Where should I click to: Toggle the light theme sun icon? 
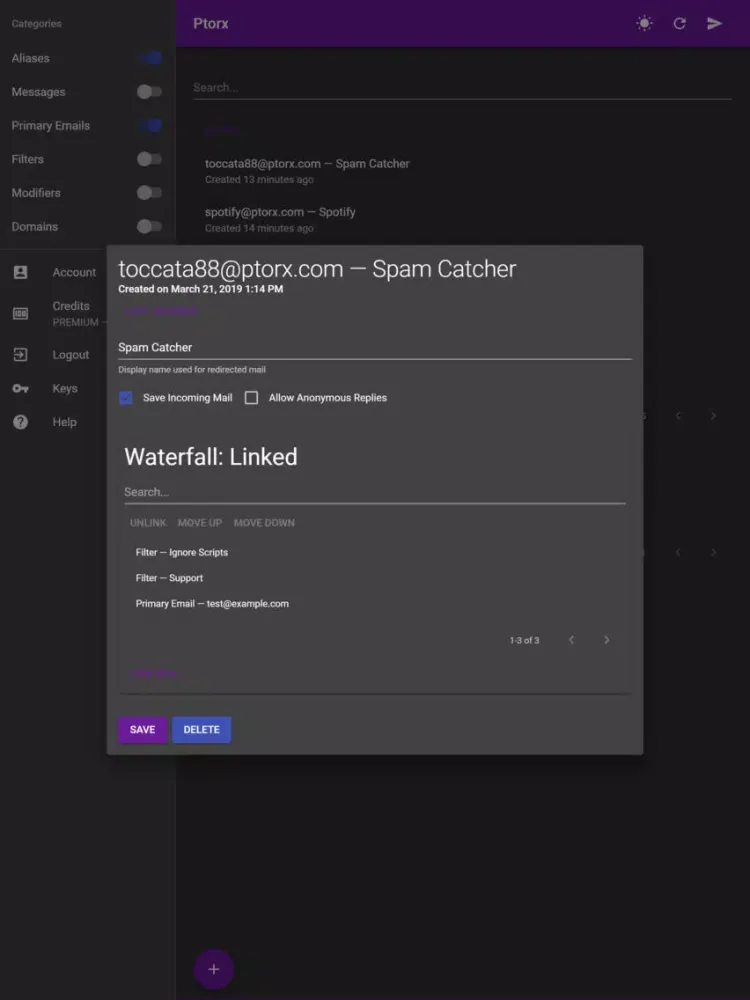point(645,24)
